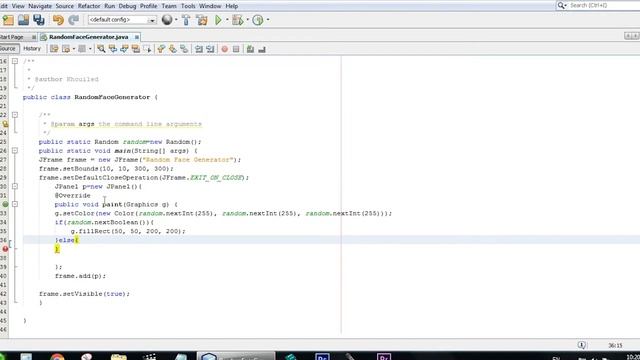
Task: Build the project with the hammer icon
Action: point(186,20)
